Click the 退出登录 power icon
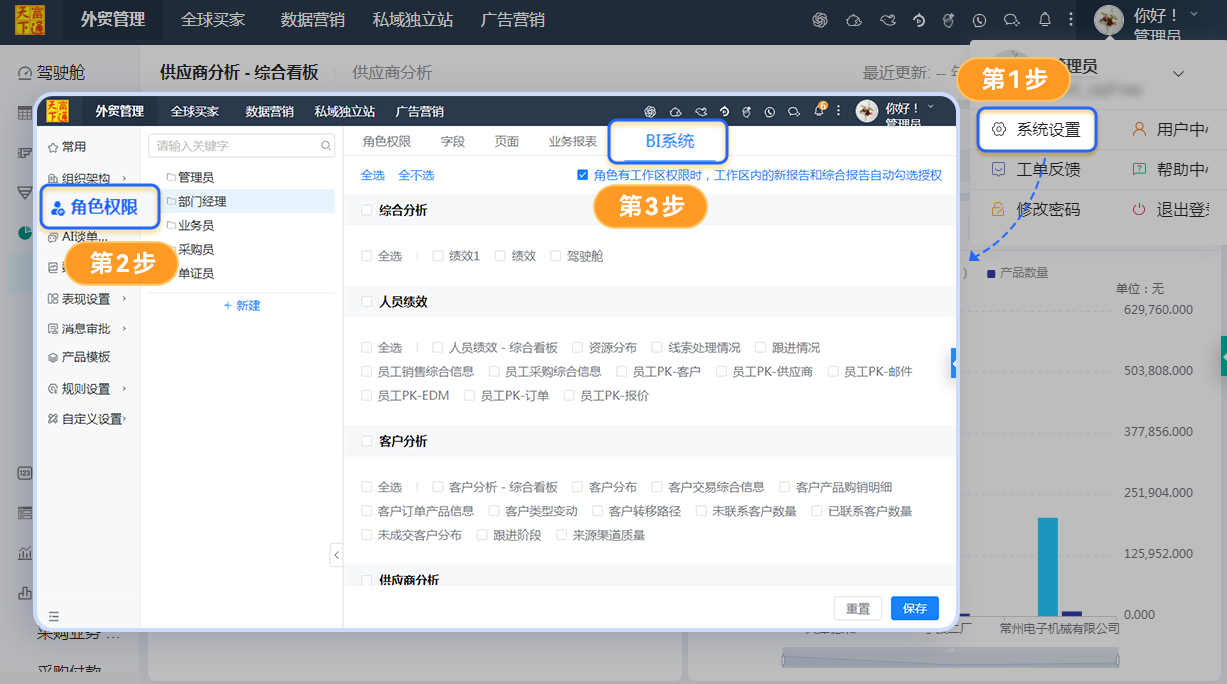Screen dimensions: 1227x684 (x=1139, y=210)
